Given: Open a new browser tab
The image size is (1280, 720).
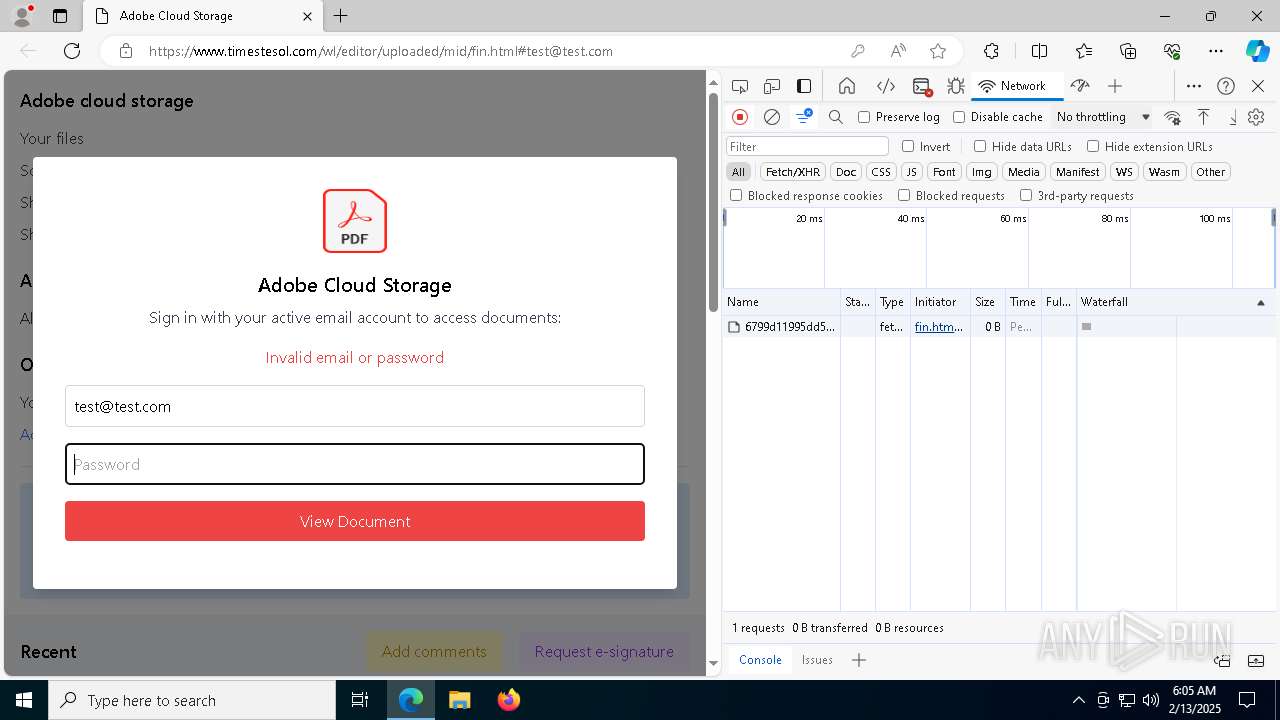Looking at the screenshot, I should click(x=341, y=16).
